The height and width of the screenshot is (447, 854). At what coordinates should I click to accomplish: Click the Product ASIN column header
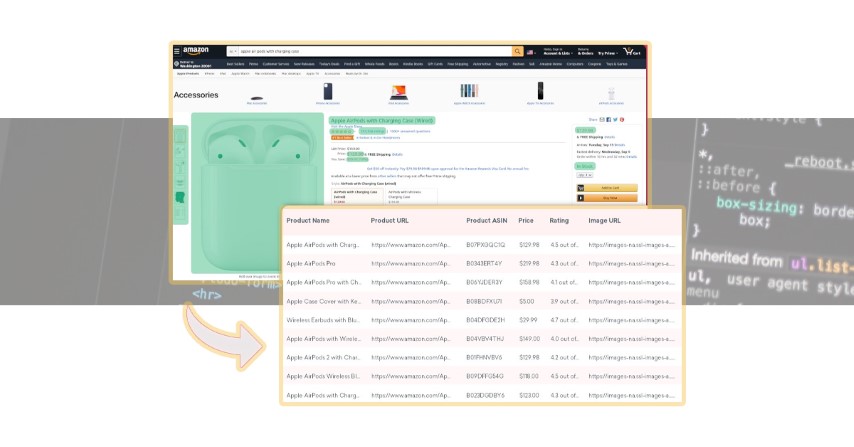486,221
